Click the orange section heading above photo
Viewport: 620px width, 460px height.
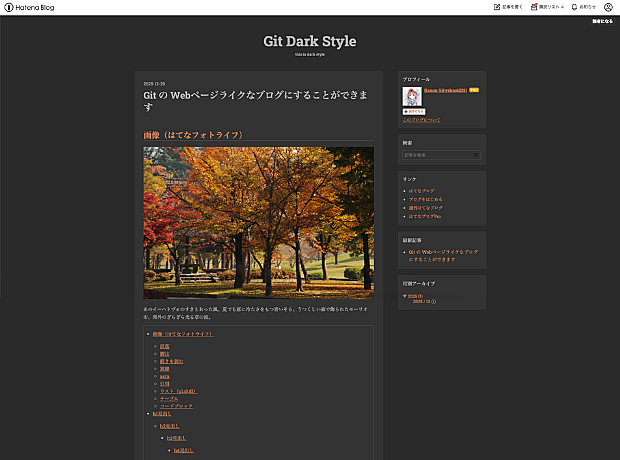point(193,135)
